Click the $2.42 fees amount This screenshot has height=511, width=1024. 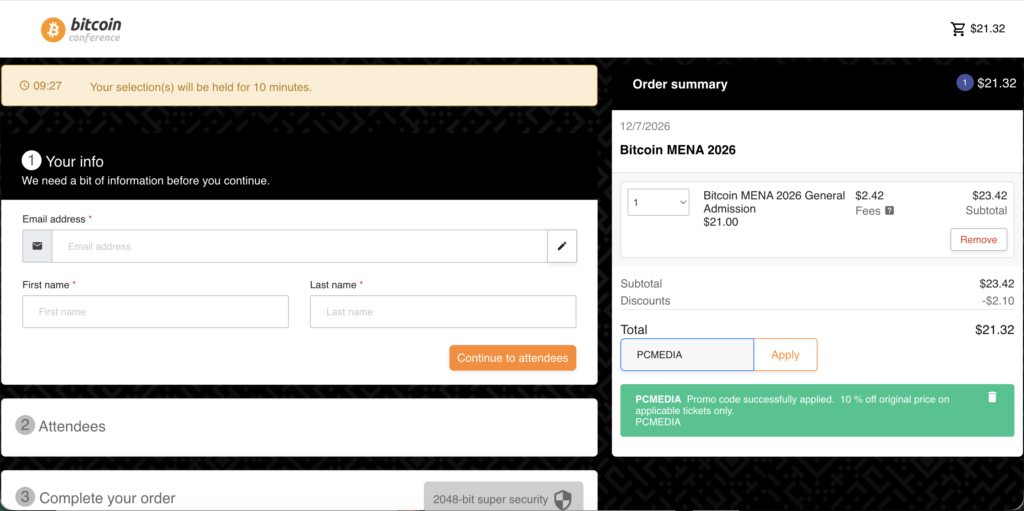tap(869, 195)
